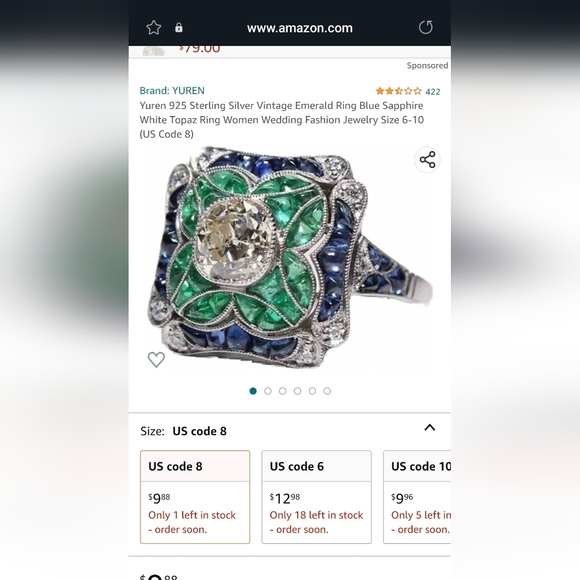Jump to last image carousel dot

click(x=327, y=391)
